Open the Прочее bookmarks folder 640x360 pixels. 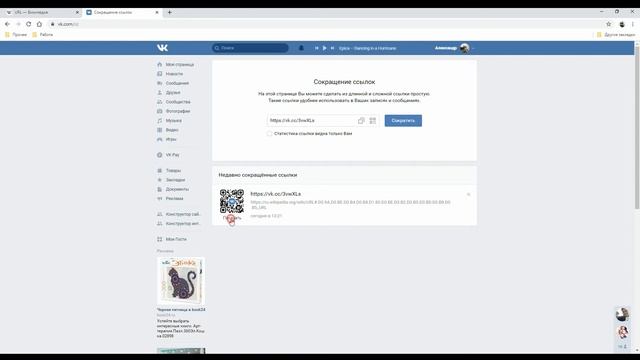coord(16,35)
